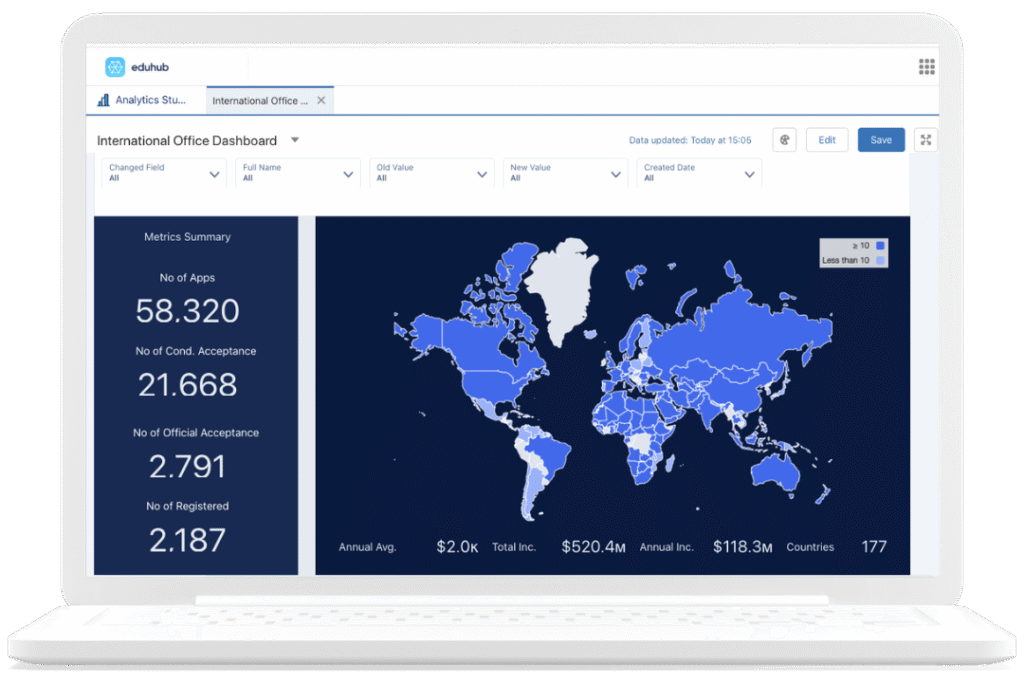Switch to the Analytics Studio tab
This screenshot has width=1024, height=683.
(x=148, y=100)
